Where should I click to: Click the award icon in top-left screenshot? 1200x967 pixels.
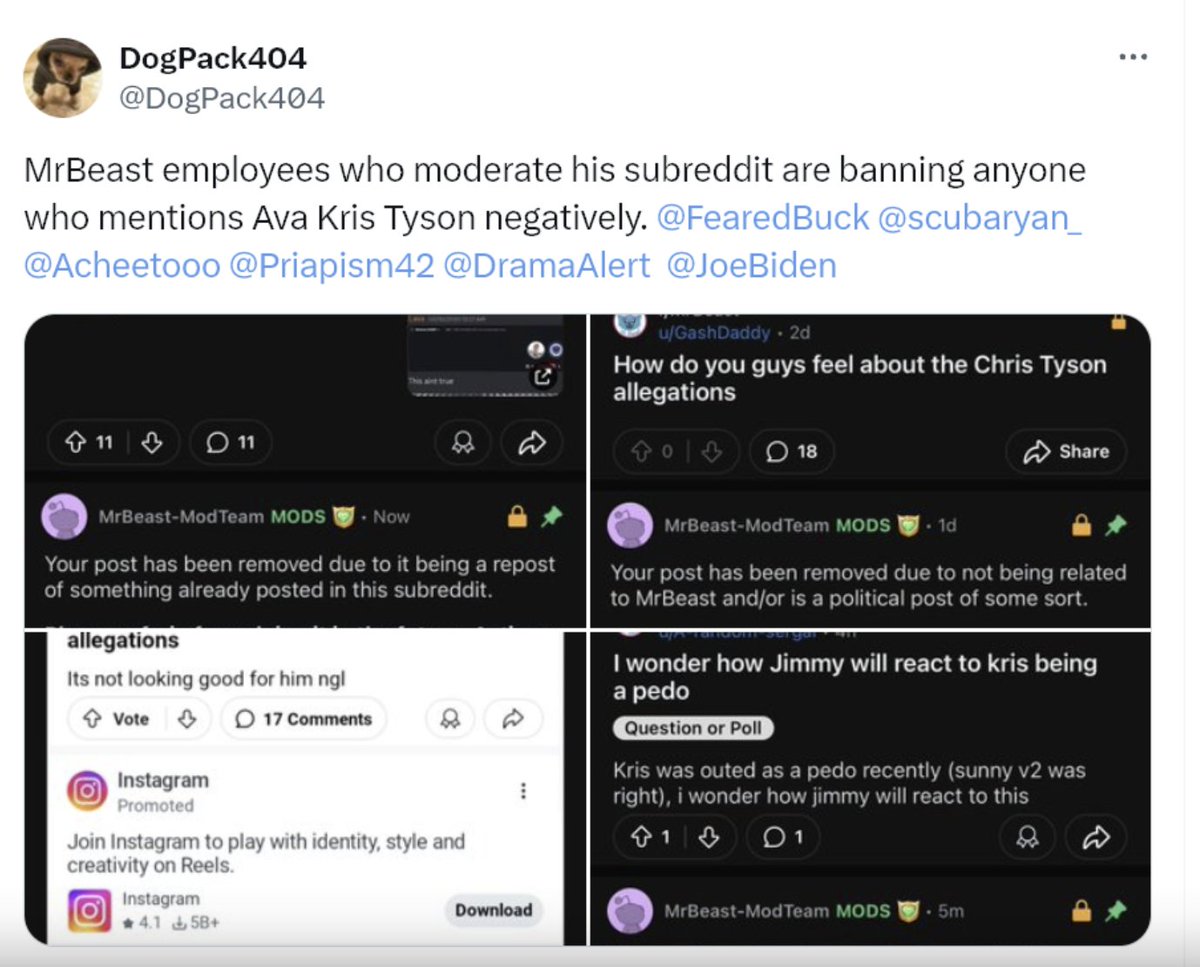coord(464,444)
